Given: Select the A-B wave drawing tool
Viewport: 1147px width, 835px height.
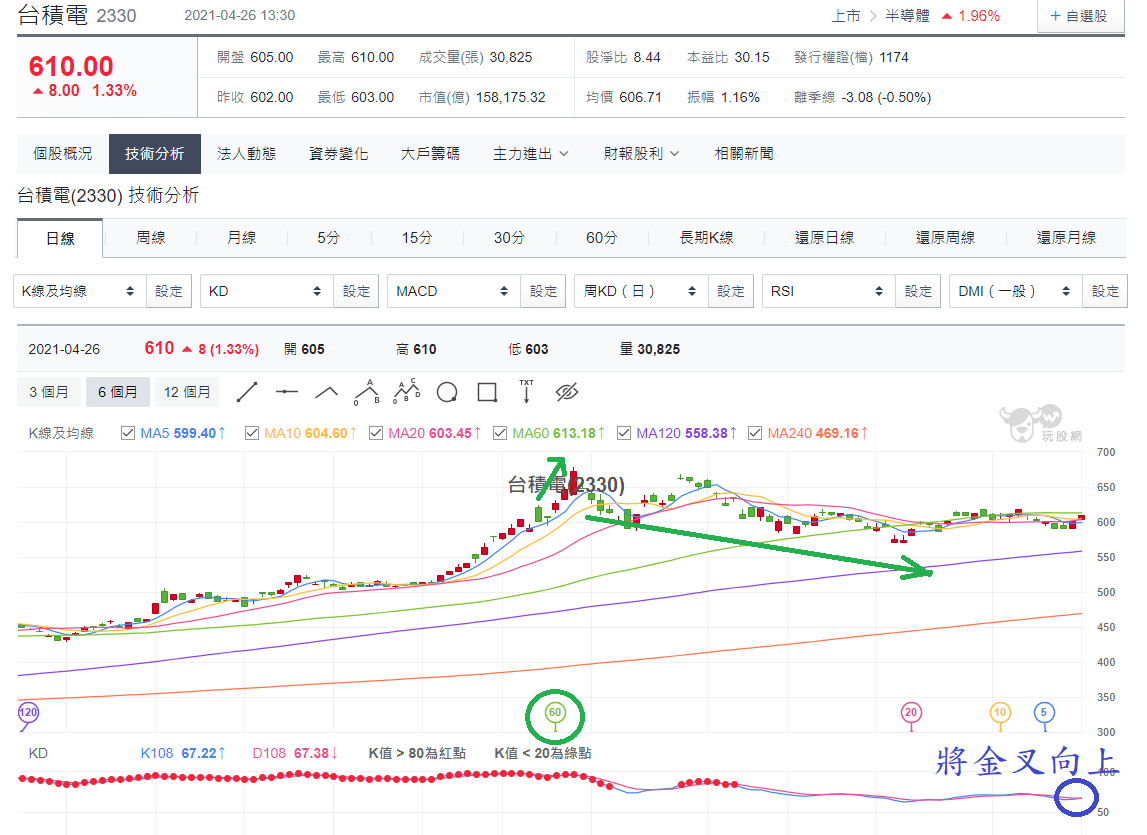Looking at the screenshot, I should [x=366, y=392].
